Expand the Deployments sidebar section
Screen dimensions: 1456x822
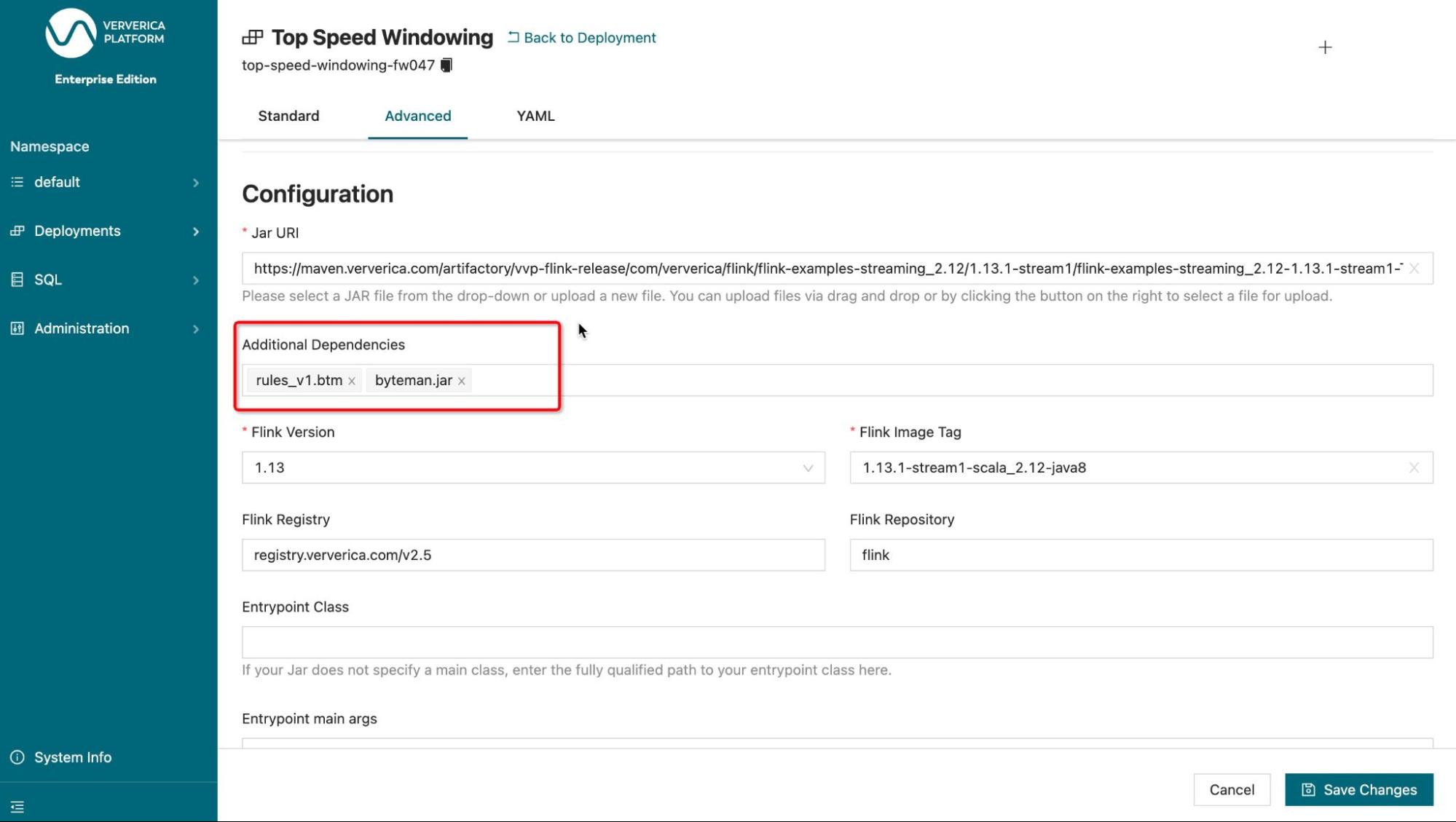pyautogui.click(x=196, y=231)
